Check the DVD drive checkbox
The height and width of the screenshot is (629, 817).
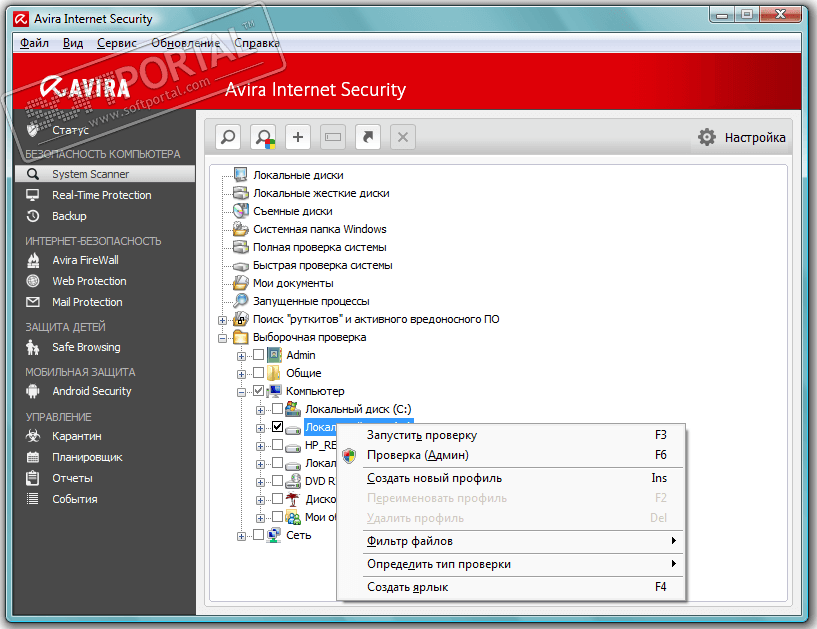click(277, 480)
